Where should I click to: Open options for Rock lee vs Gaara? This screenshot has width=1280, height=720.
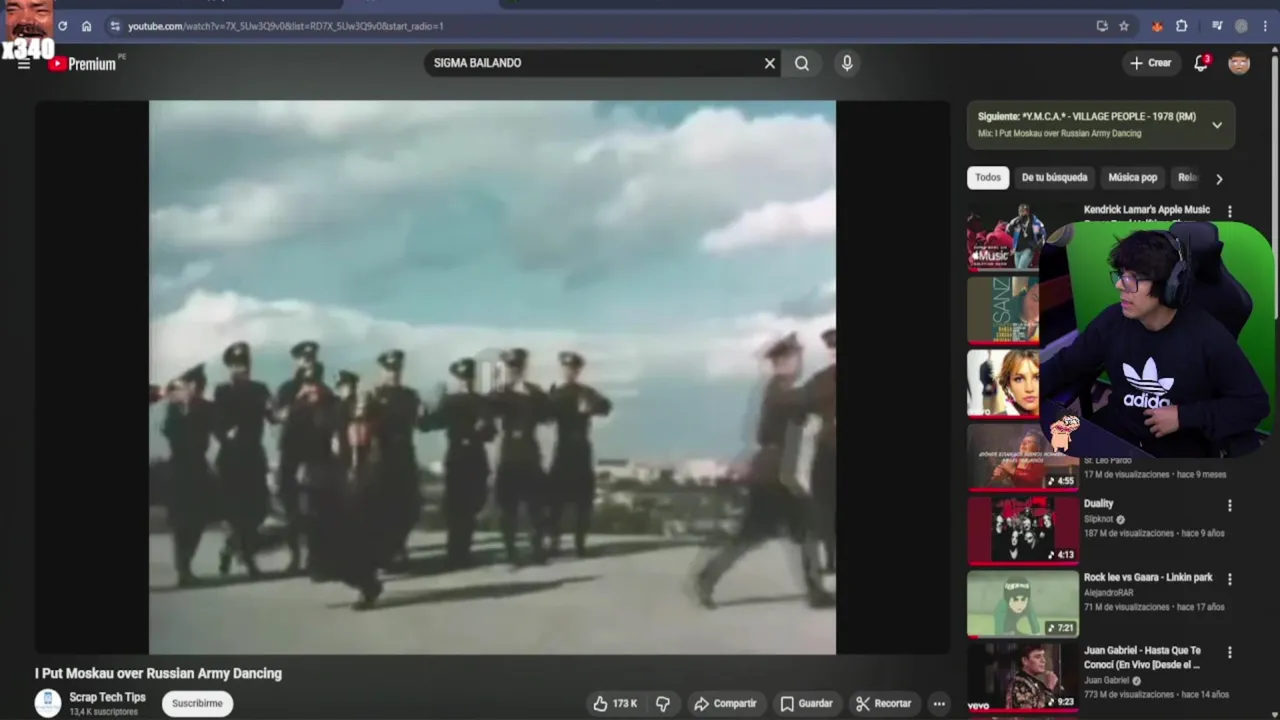pyautogui.click(x=1230, y=579)
